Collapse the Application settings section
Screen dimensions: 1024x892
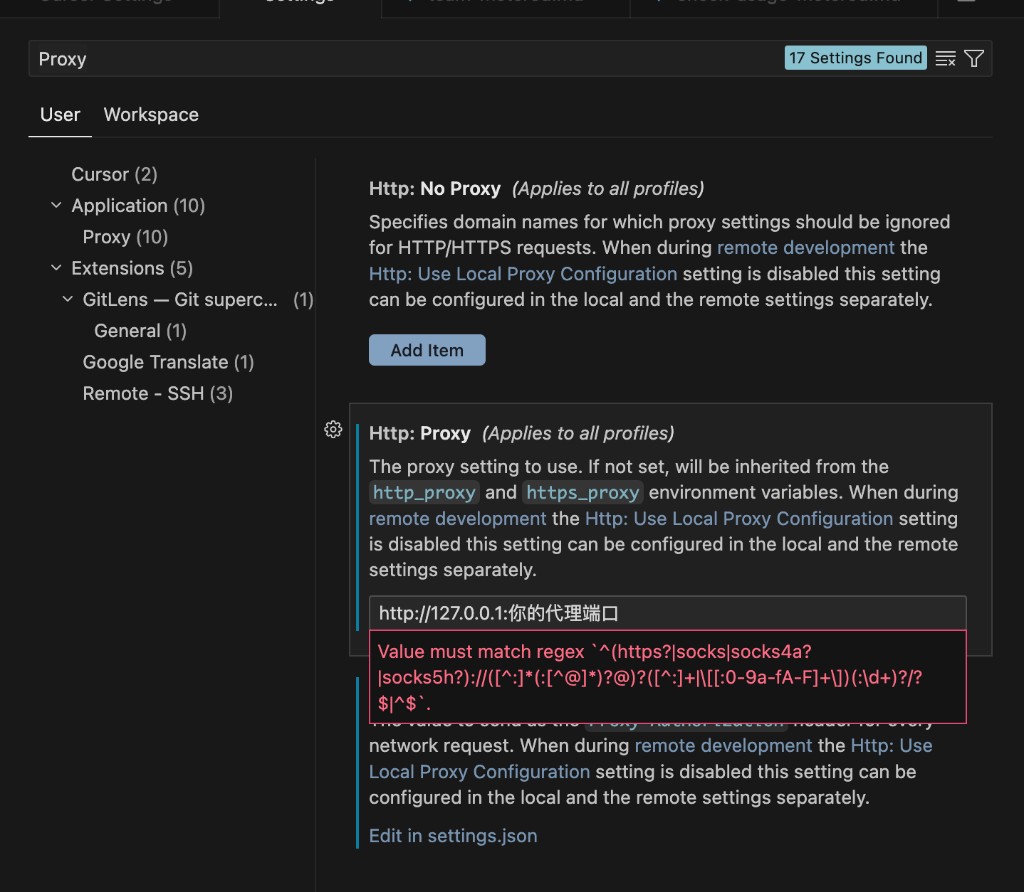click(x=56, y=205)
